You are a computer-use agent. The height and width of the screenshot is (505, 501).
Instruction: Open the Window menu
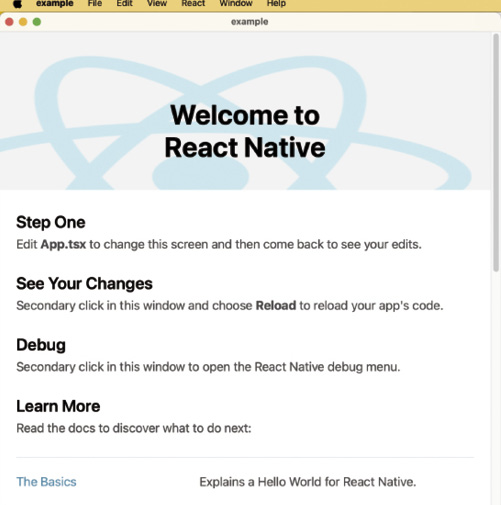(236, 3)
